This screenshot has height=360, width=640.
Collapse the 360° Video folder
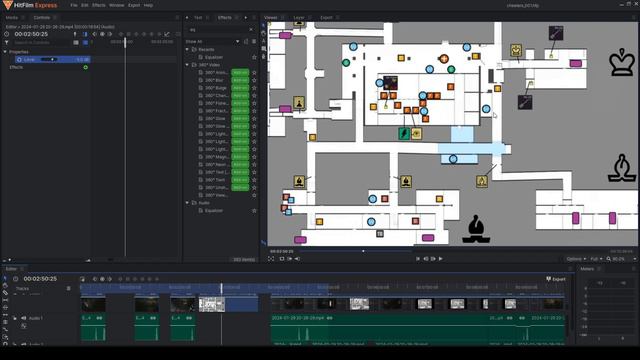click(187, 65)
